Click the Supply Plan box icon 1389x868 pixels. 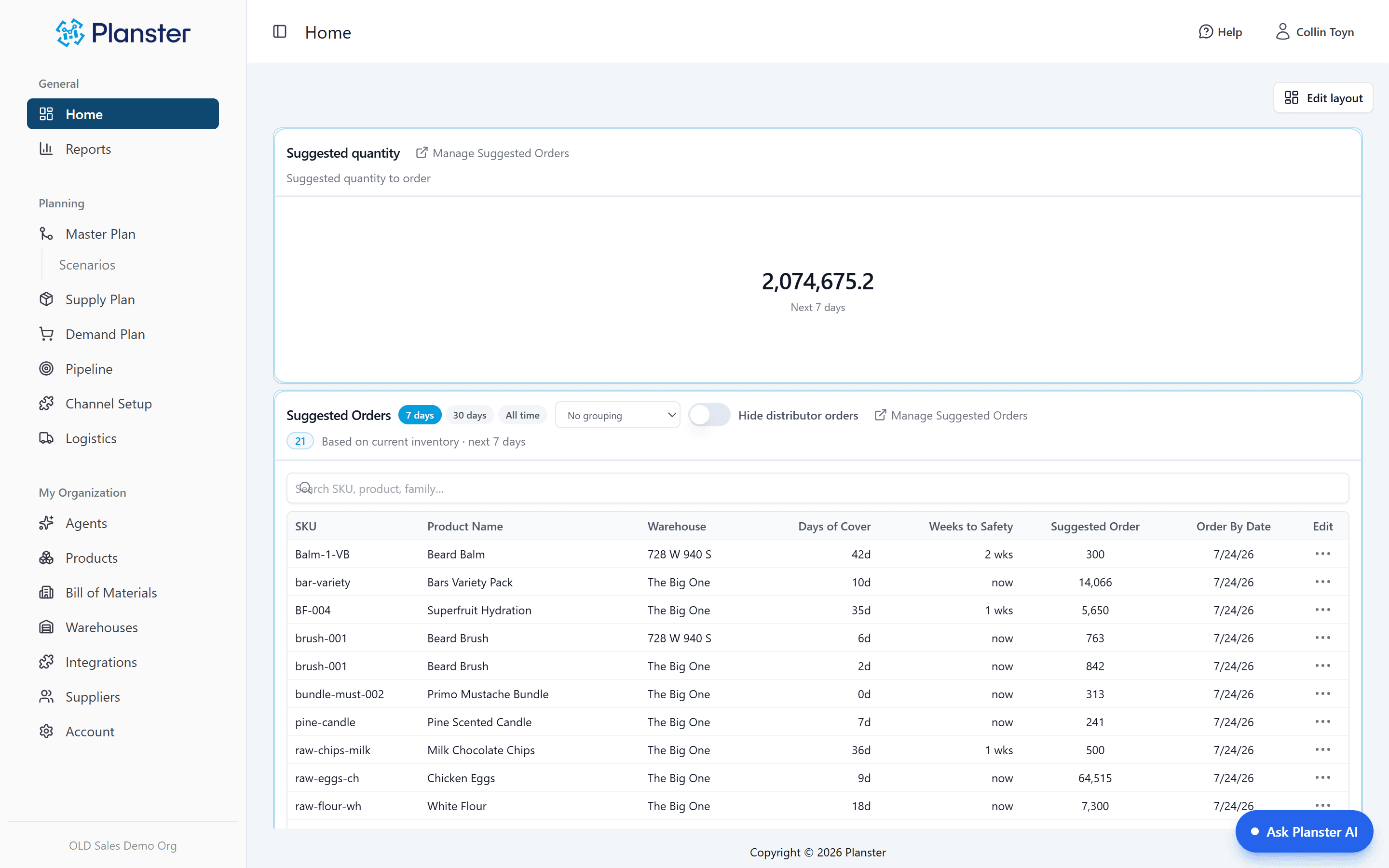coord(46,299)
